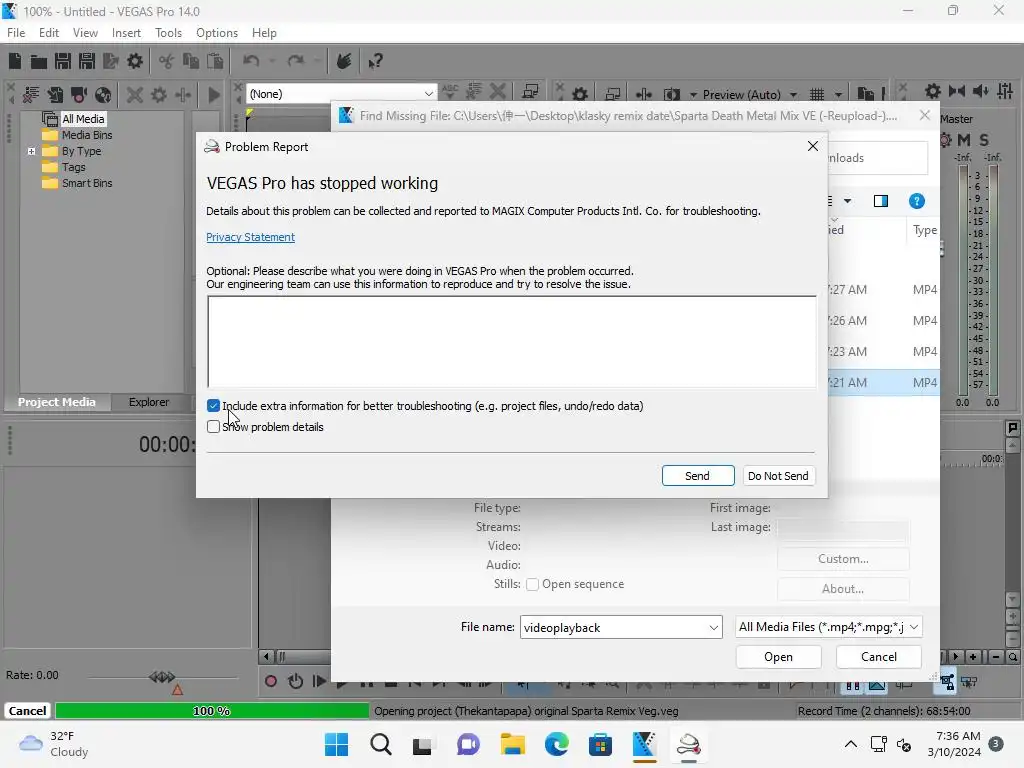This screenshot has width=1024, height=768.
Task: Open the Edit menu
Action: pyautogui.click(x=49, y=33)
